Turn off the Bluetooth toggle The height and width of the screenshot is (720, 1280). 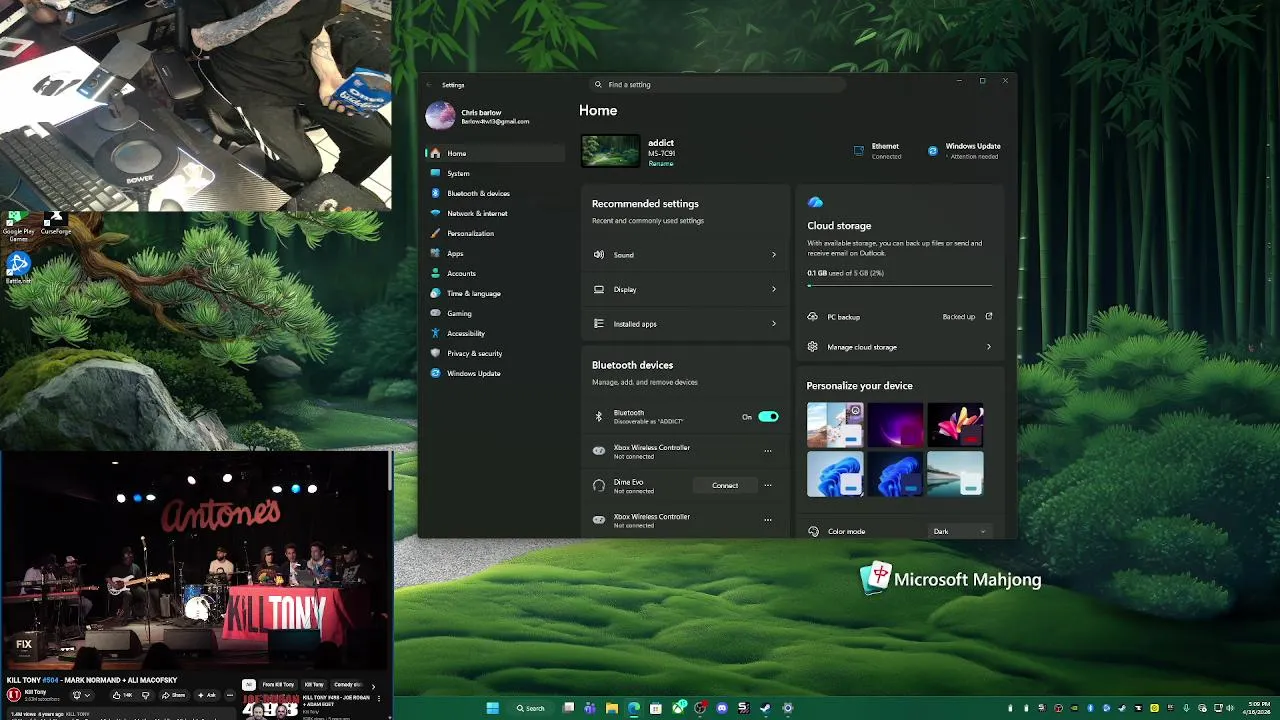(x=768, y=416)
